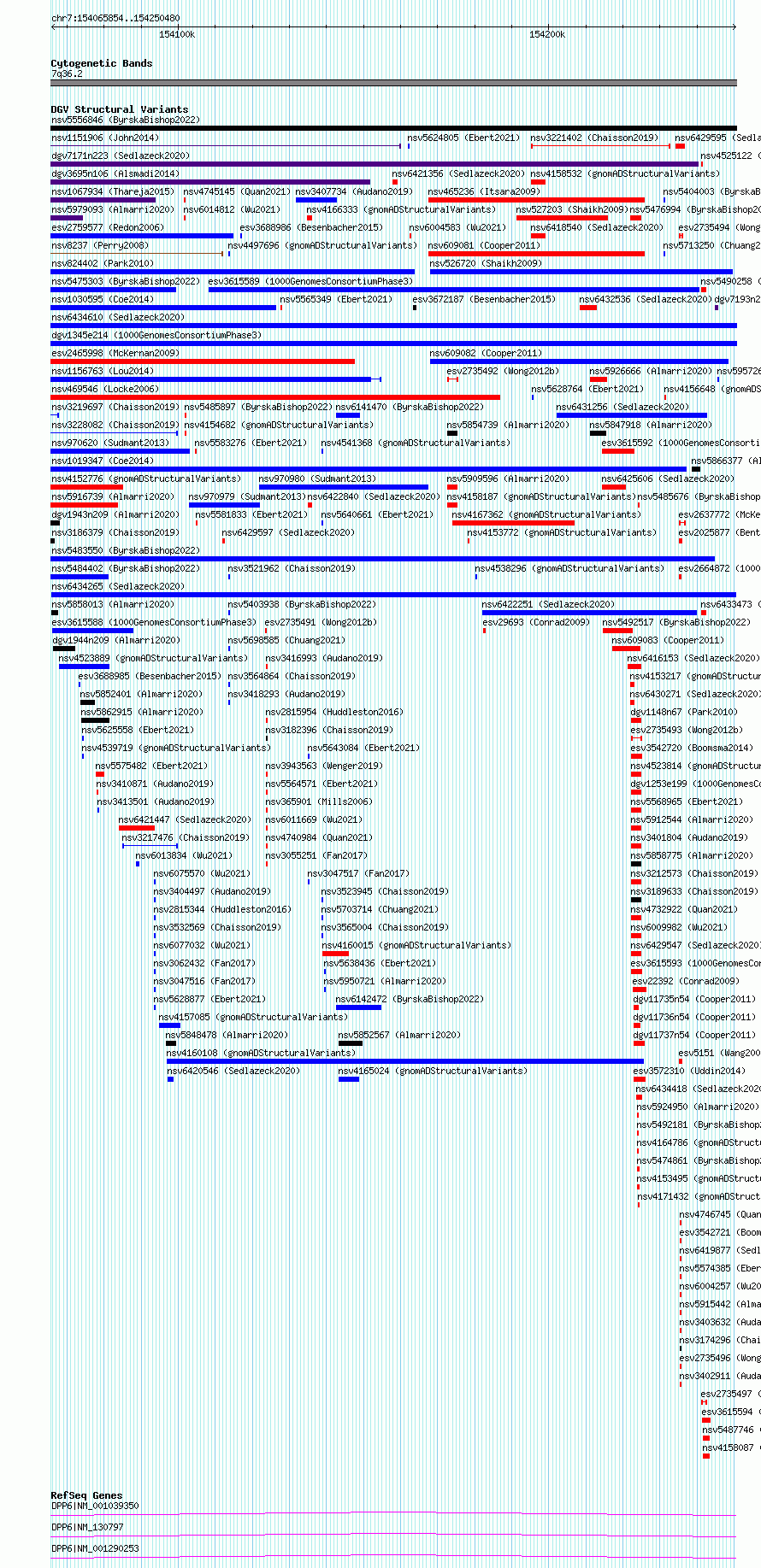Image resolution: width=761 pixels, height=1568 pixels.
Task: Click the long red bar under nsv469546
Action: (275, 397)
